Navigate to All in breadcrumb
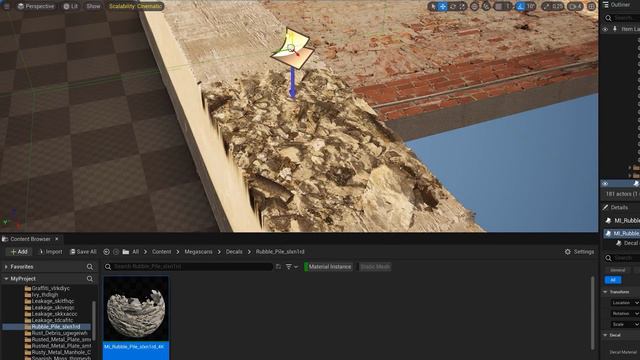The width and height of the screenshot is (640, 360). [x=136, y=252]
